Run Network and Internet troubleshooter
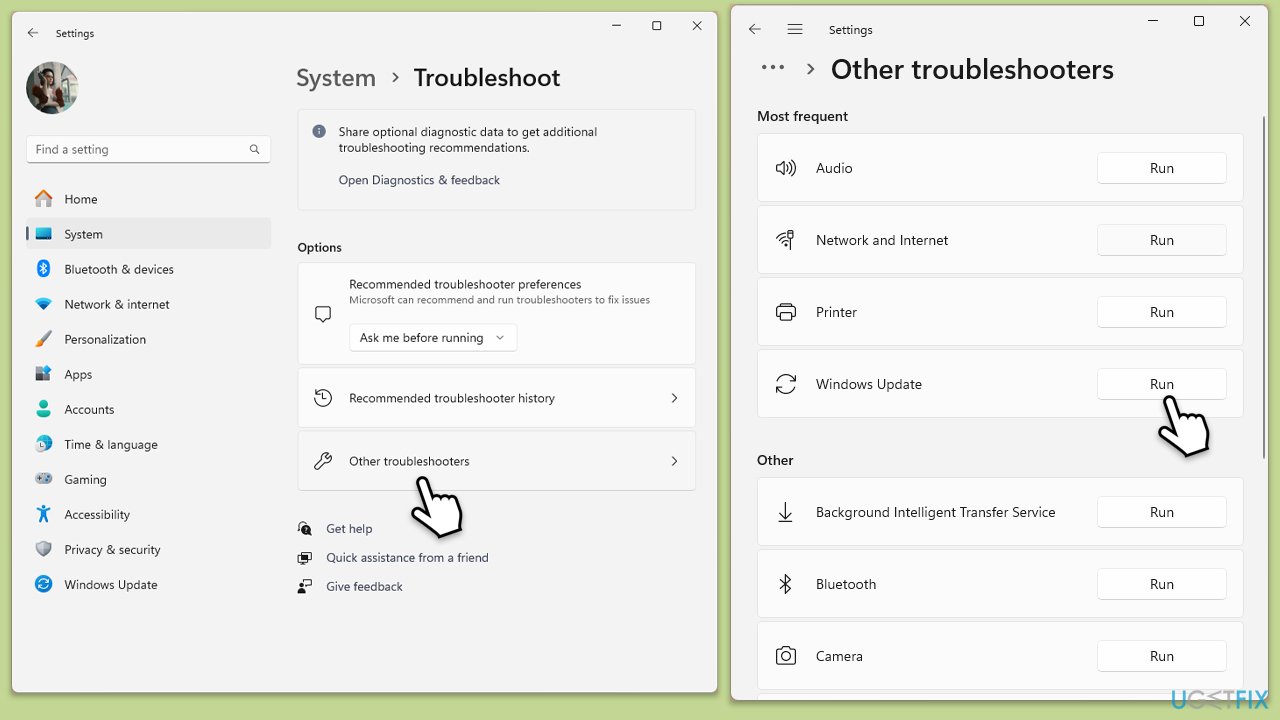The width and height of the screenshot is (1280, 720). pyautogui.click(x=1161, y=240)
